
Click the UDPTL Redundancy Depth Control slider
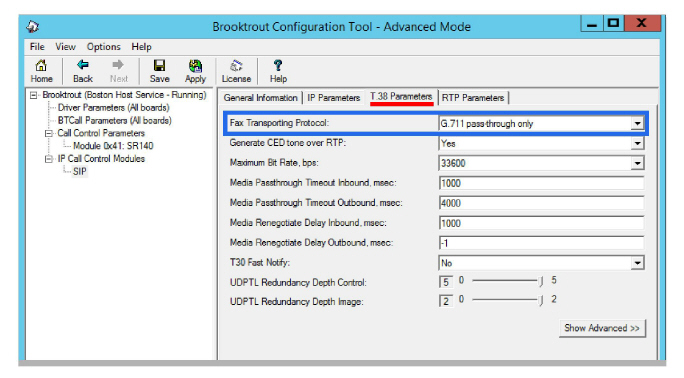pos(508,281)
